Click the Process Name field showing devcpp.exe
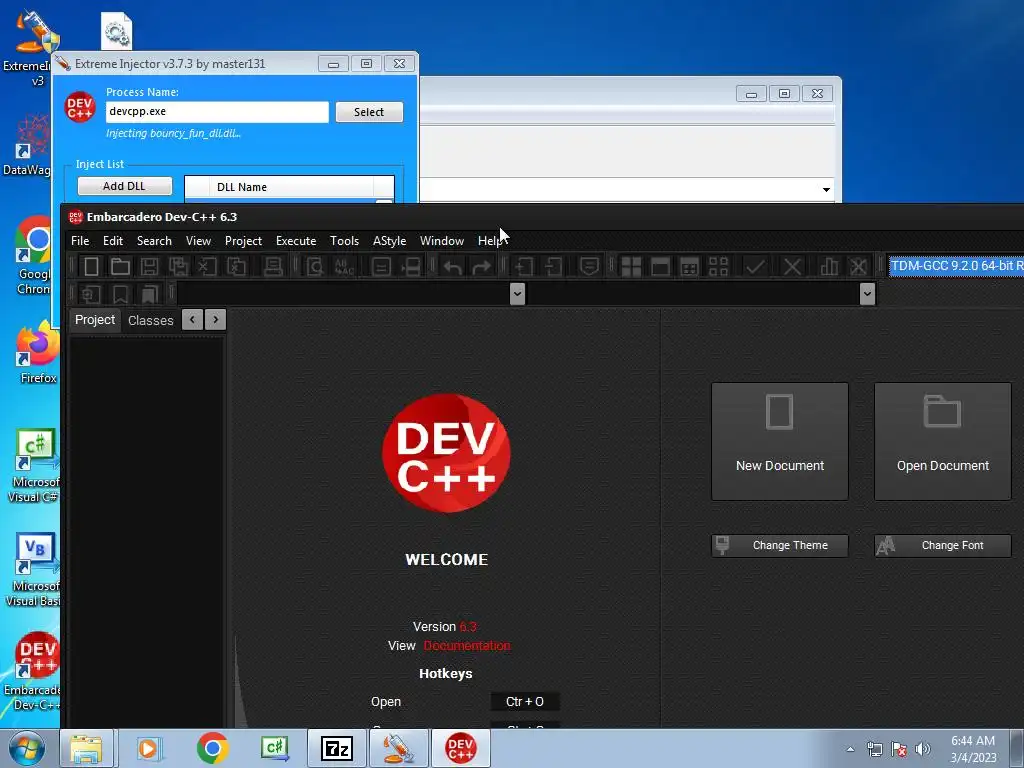 click(217, 112)
